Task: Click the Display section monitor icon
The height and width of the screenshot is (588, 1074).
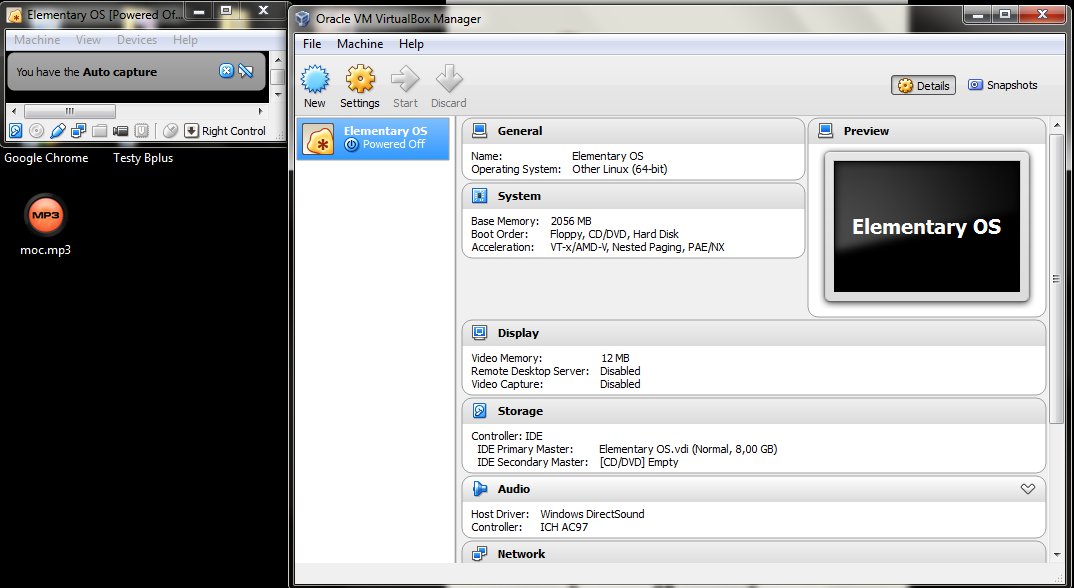Action: 479,332
